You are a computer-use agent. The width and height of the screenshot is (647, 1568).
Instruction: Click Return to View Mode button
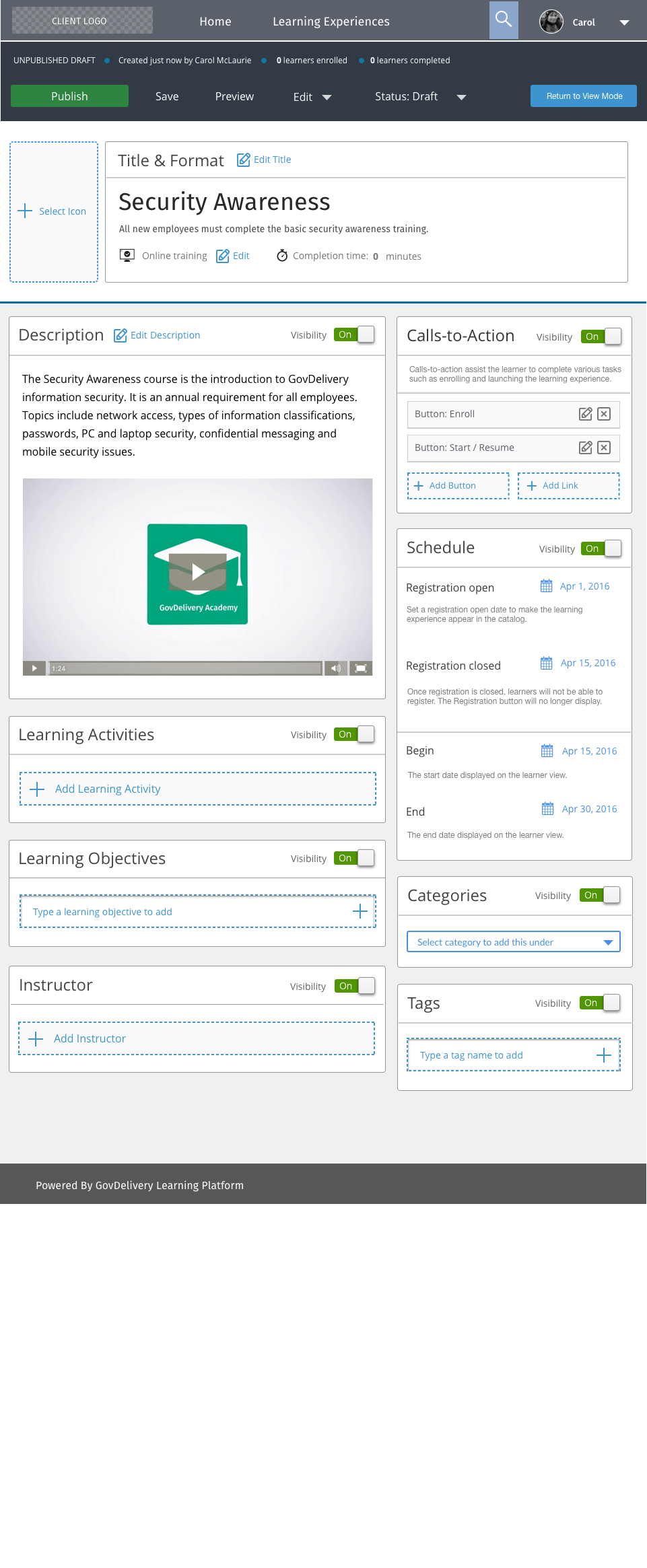pos(584,96)
